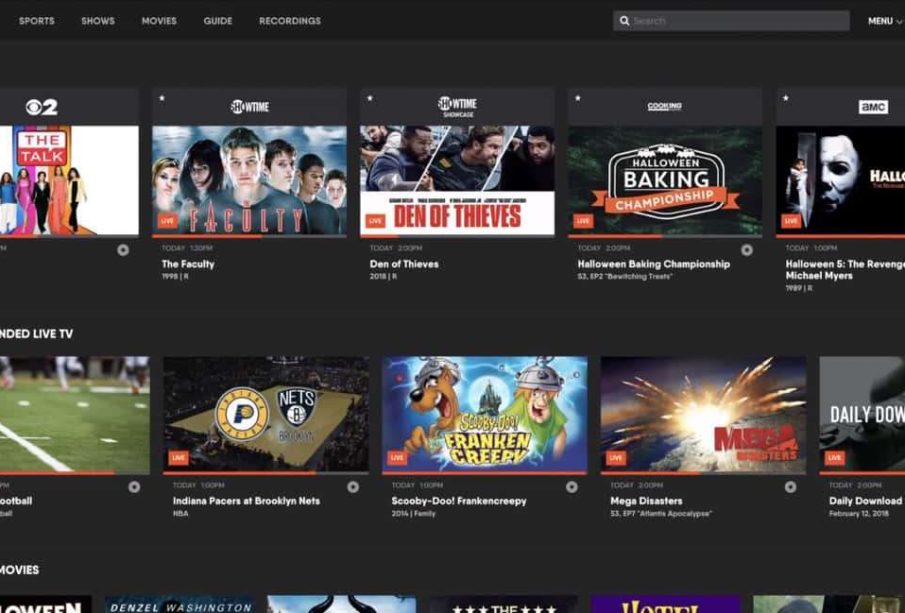Toggle the star on the AMC card
Viewport: 905px width, 613px height.
tap(786, 99)
